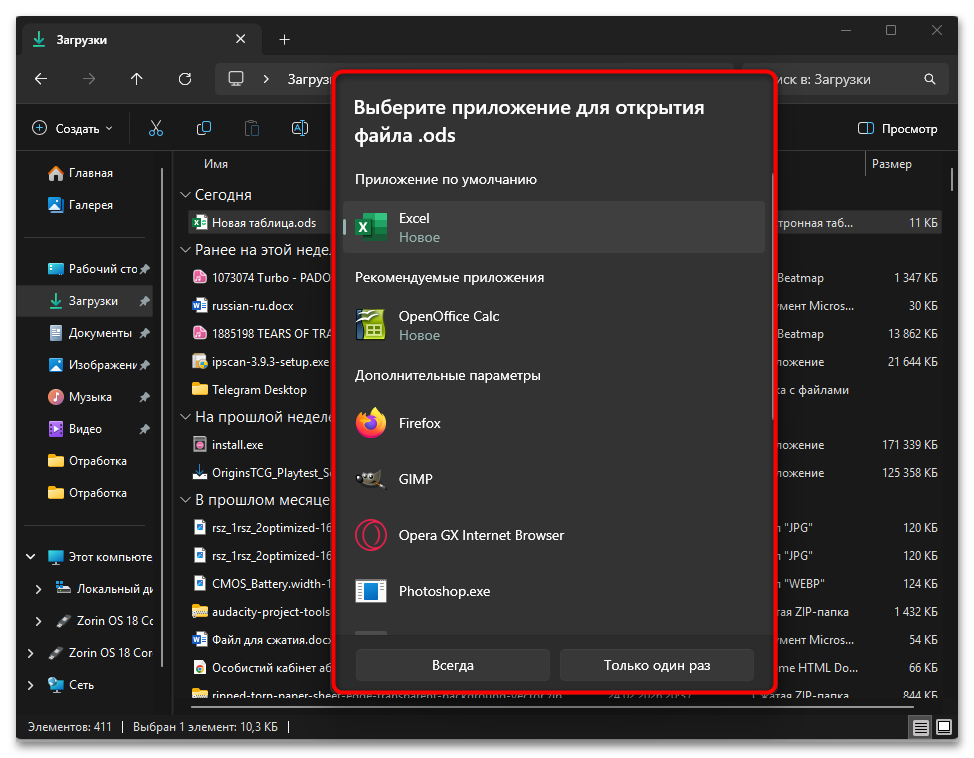Pick Firefox from the app list

pyautogui.click(x=553, y=423)
